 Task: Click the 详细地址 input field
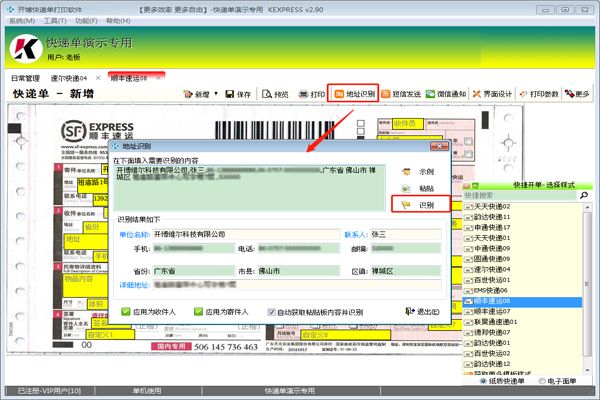click(x=297, y=285)
